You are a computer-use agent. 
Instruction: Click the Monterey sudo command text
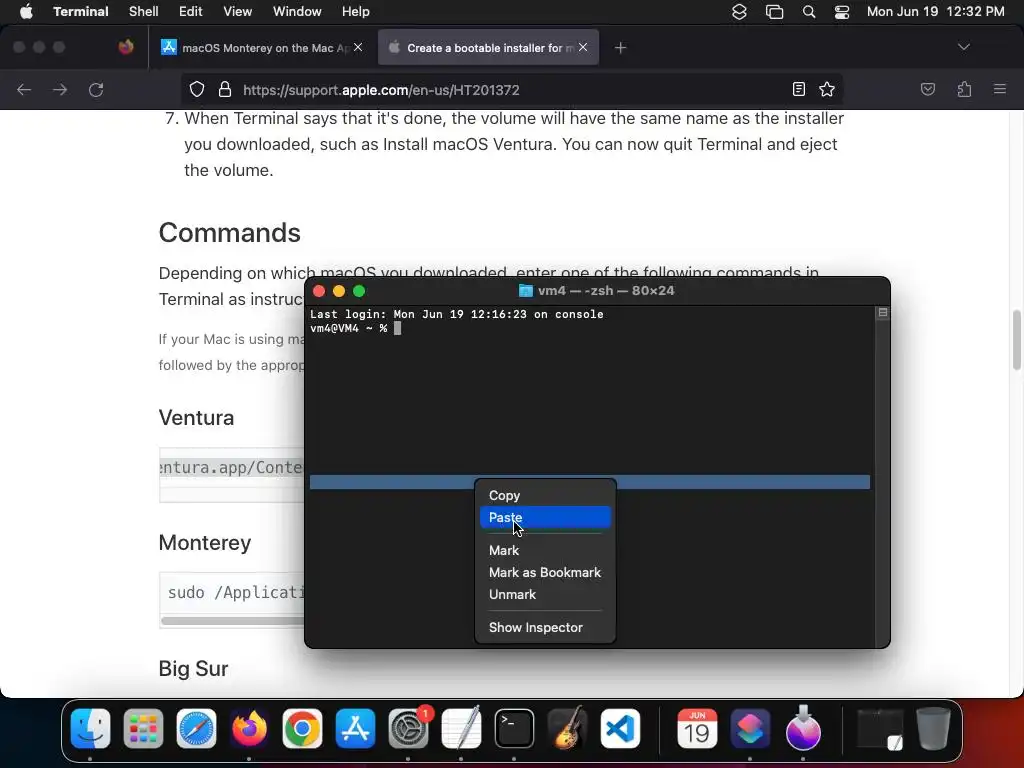(235, 592)
